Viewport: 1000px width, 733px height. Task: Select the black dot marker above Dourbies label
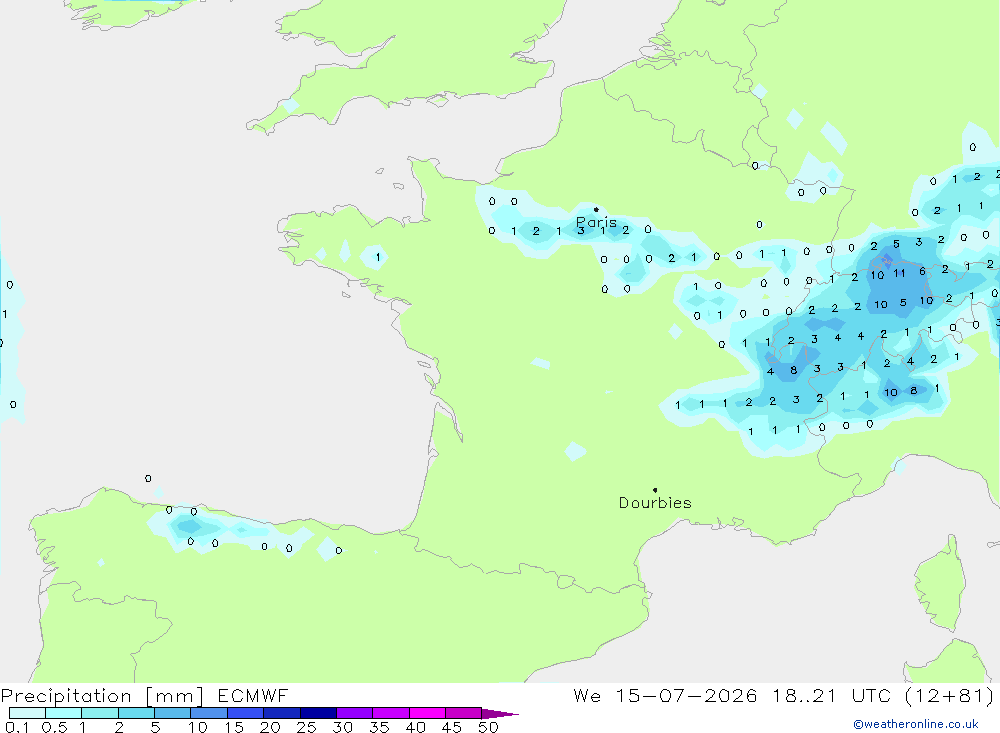coord(655,490)
